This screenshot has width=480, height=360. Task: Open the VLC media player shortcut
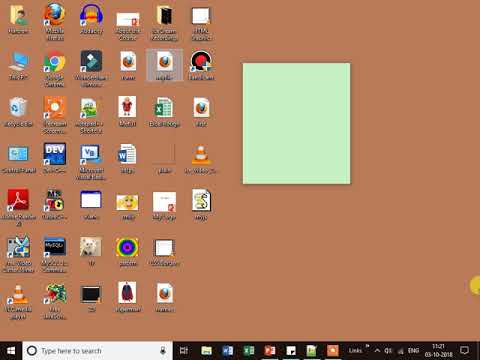point(18,302)
